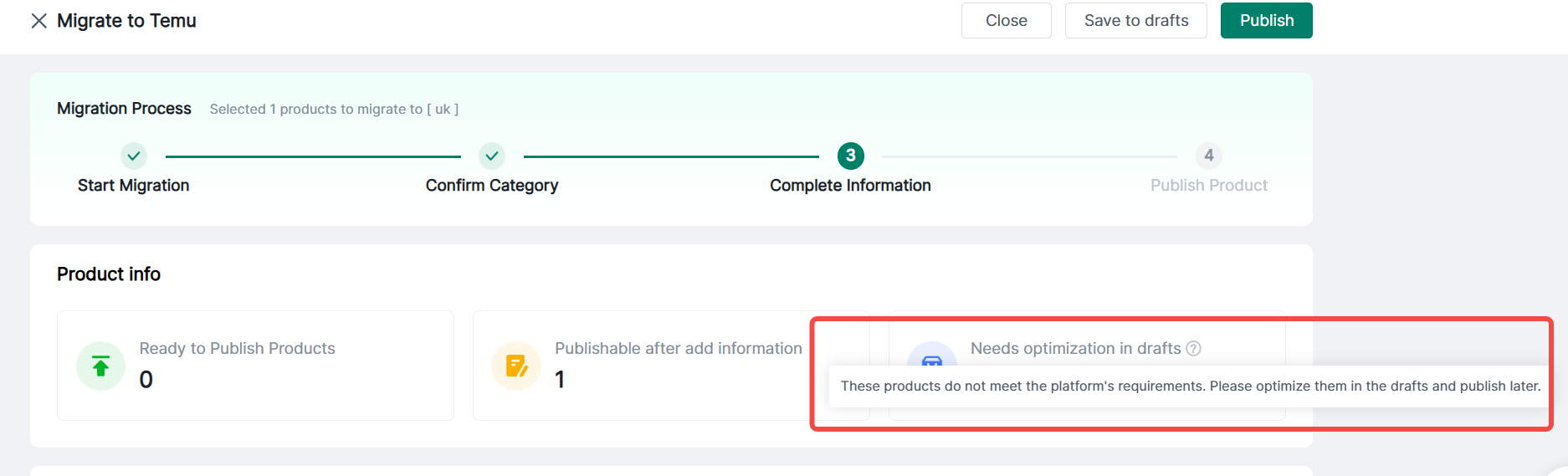Open the Ready to Publish Products count
Screen dimensions: 1568x476
tap(146, 380)
